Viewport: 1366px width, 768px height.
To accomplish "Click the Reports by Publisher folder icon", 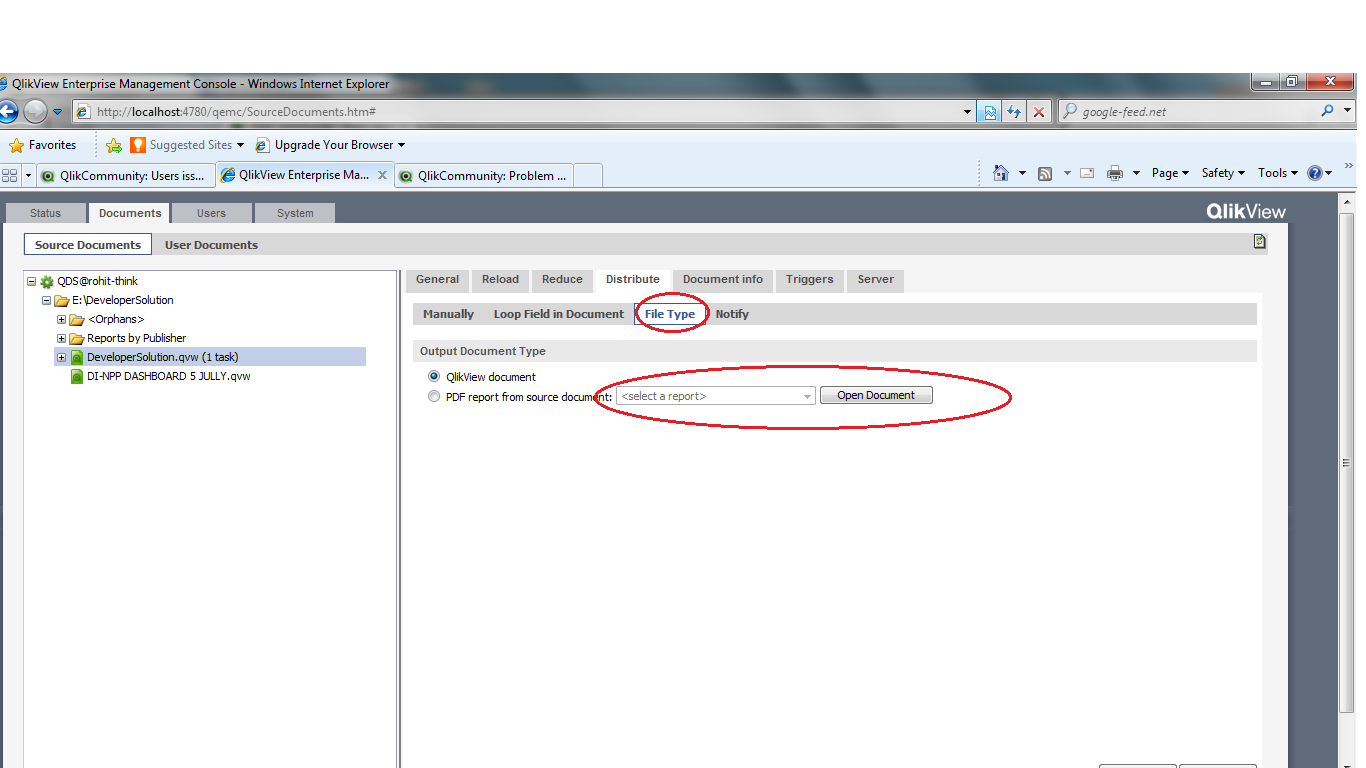I will [x=77, y=338].
